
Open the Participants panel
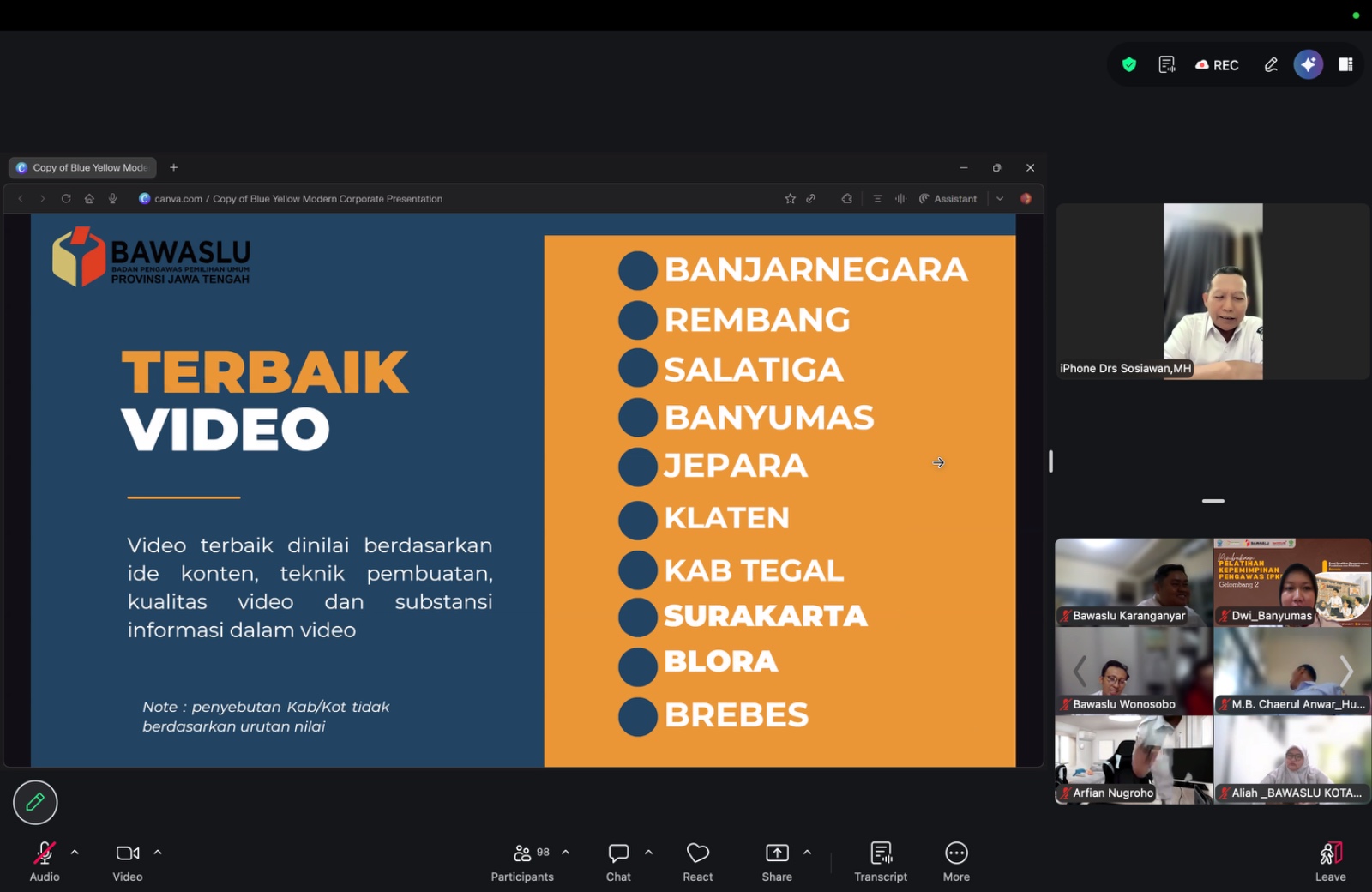(x=522, y=861)
